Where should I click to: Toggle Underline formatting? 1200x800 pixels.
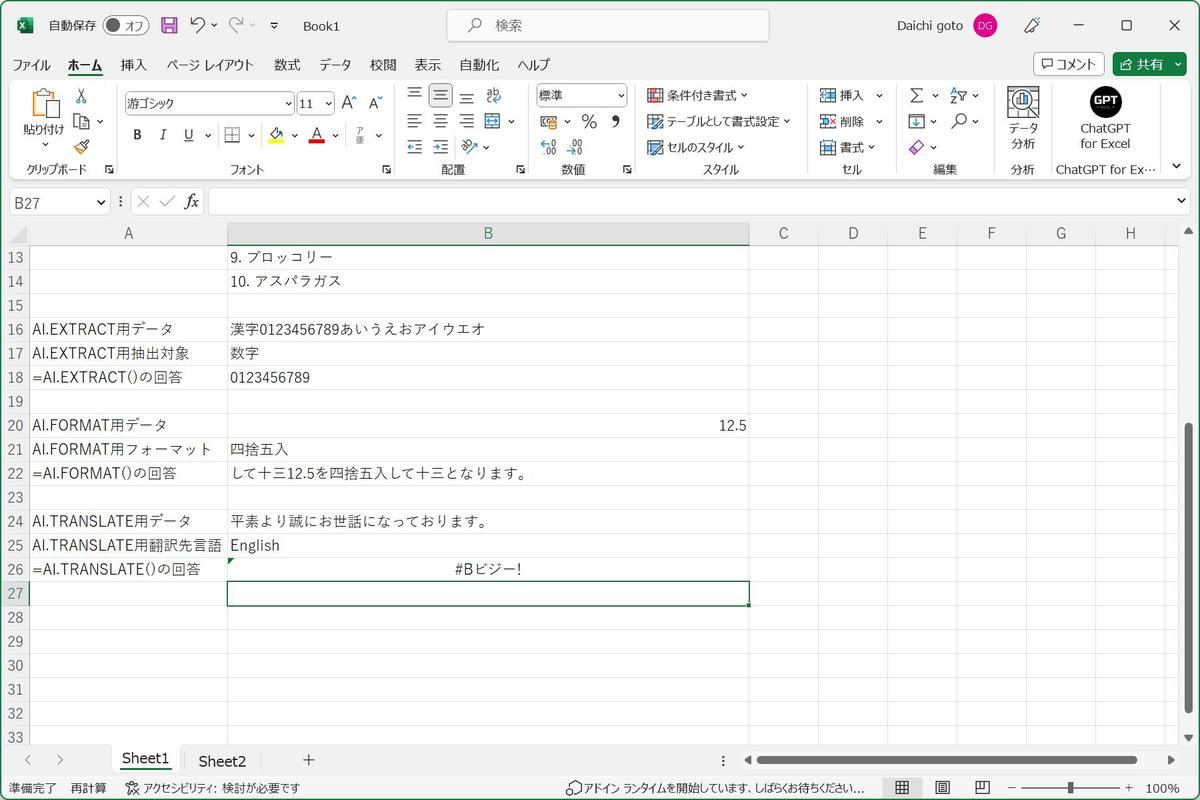(x=188, y=135)
